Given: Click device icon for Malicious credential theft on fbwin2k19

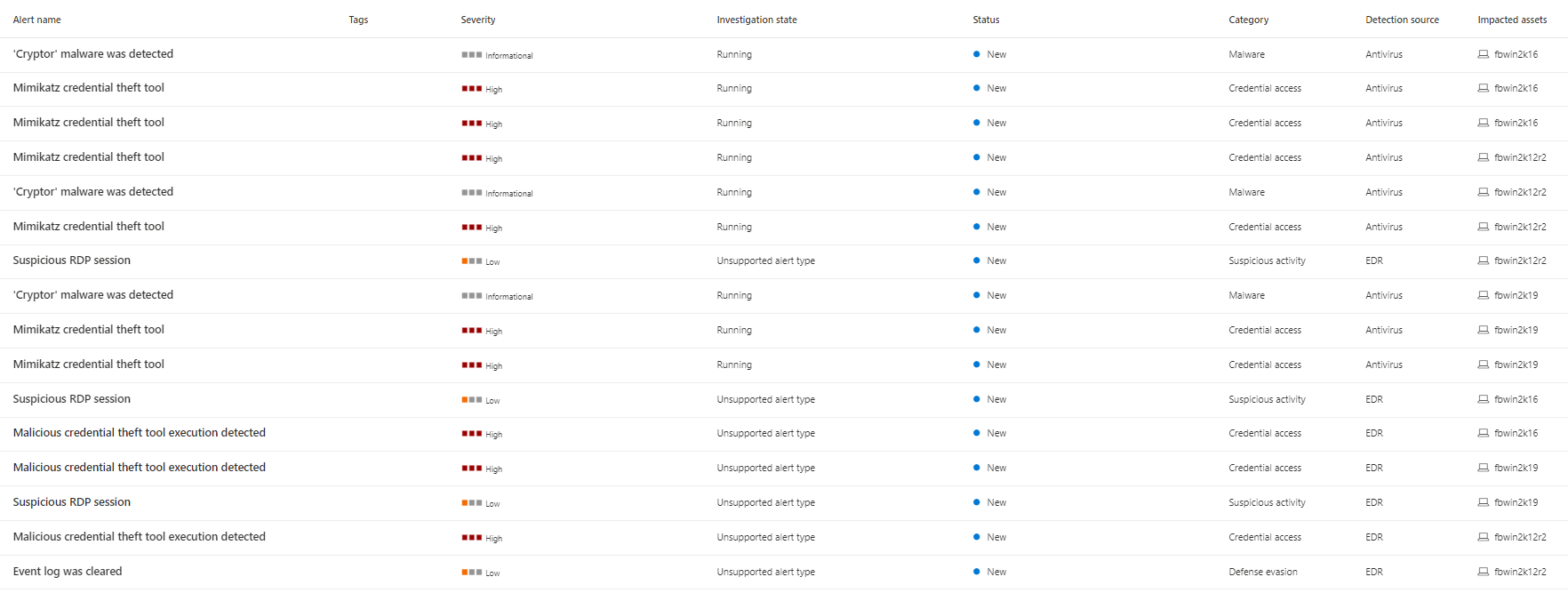Looking at the screenshot, I should (x=1484, y=468).
